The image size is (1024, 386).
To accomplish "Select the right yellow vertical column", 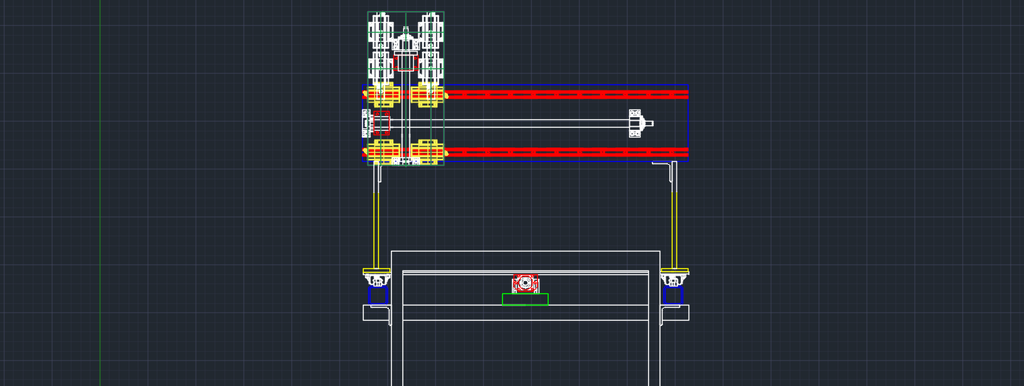I will 674,216.
